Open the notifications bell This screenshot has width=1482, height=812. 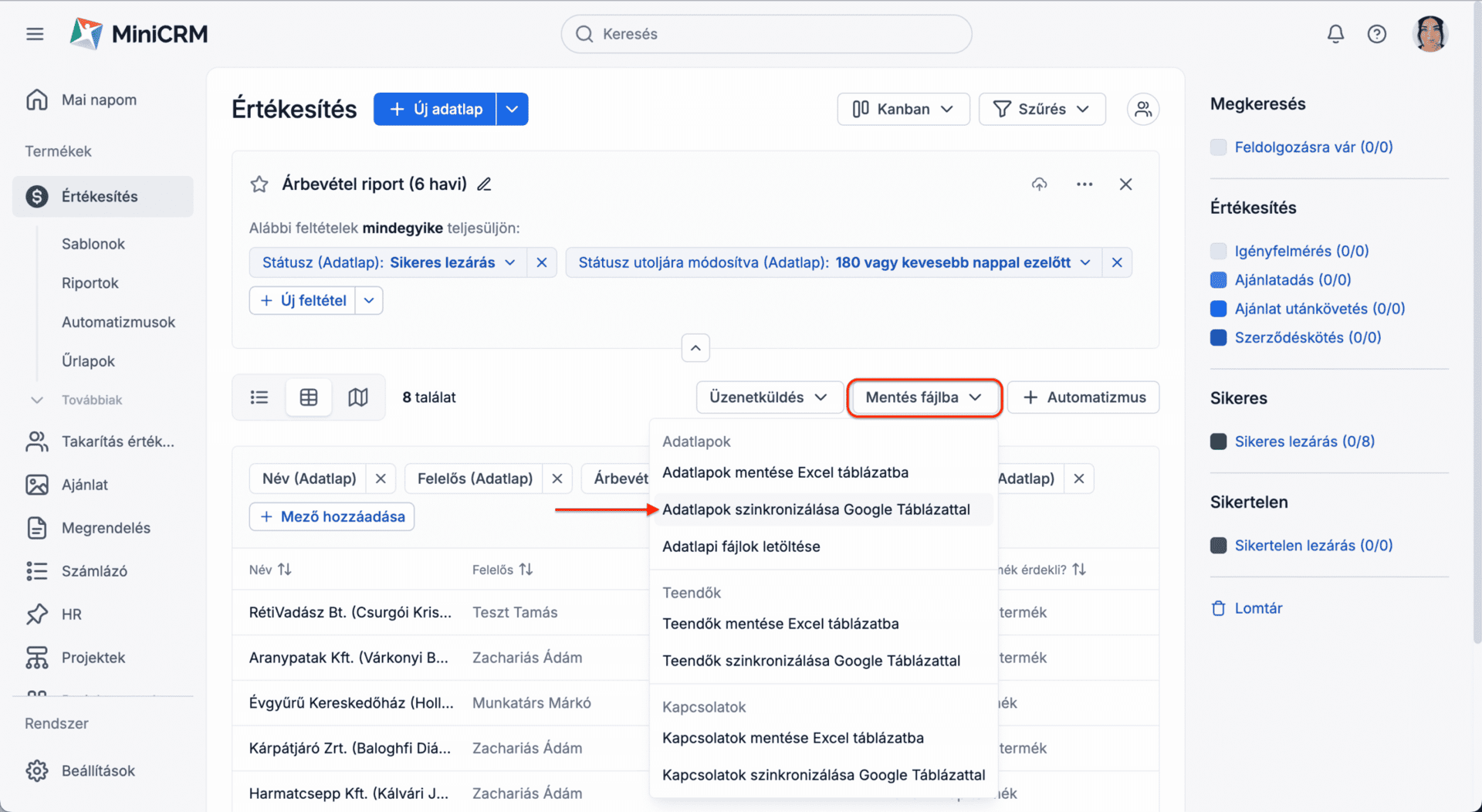coord(1335,34)
